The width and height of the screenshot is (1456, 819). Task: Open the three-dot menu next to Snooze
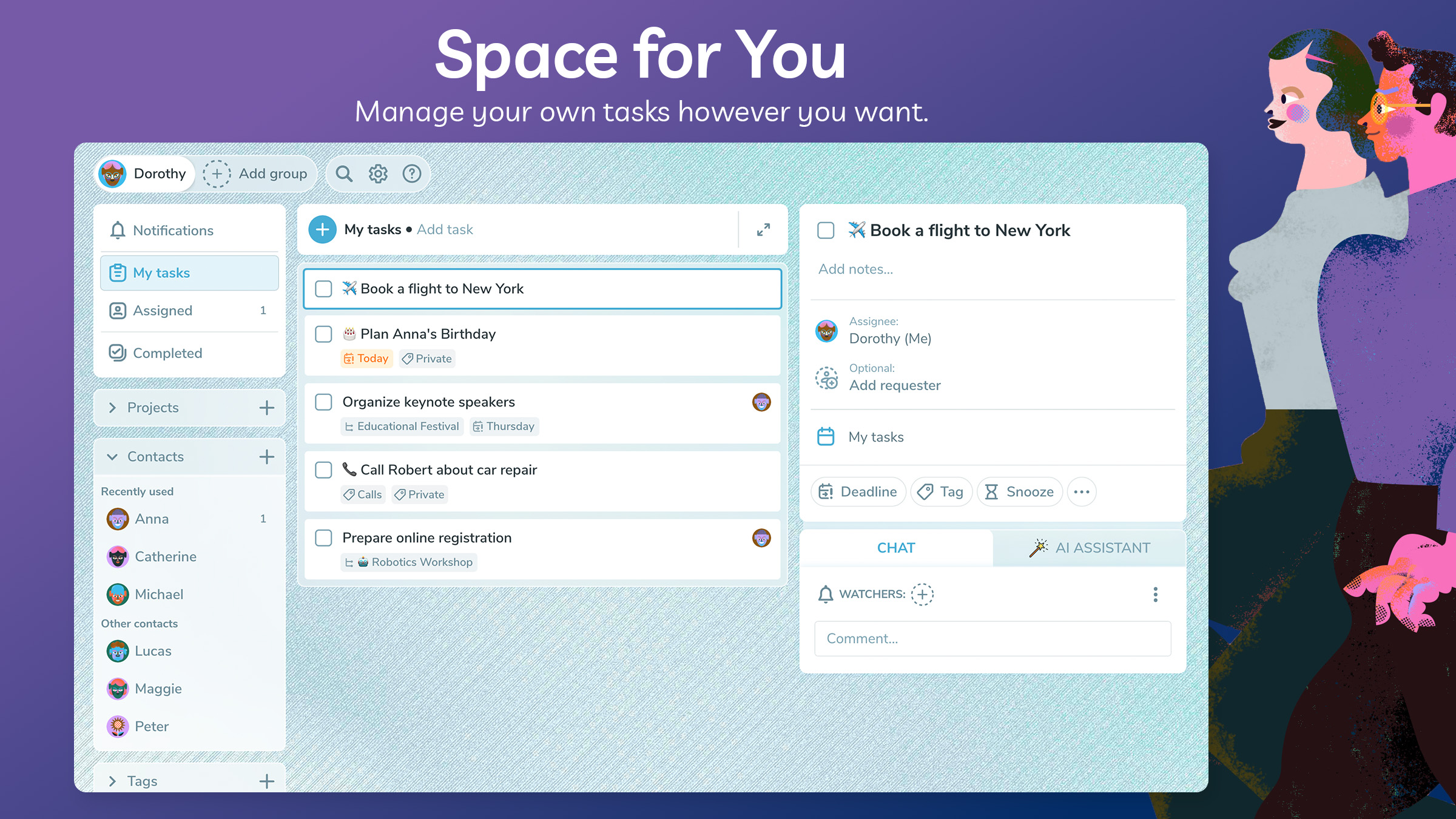click(x=1082, y=492)
